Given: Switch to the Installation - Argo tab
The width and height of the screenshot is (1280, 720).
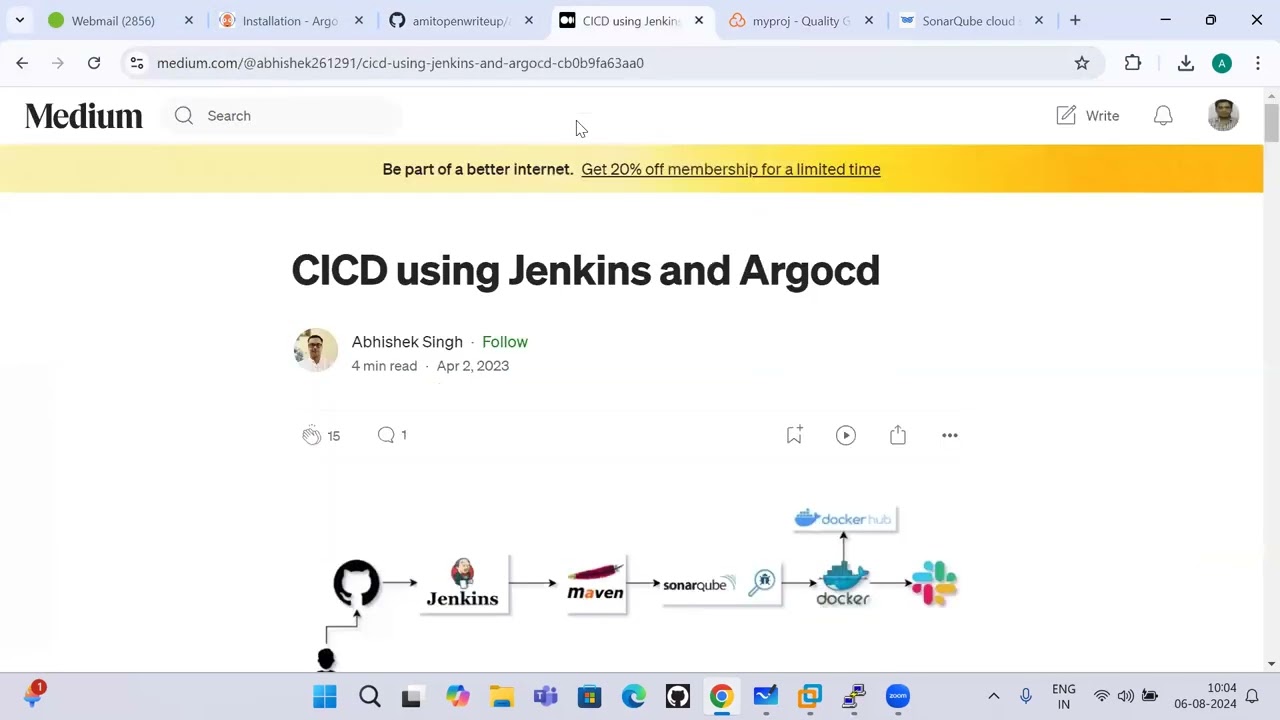Looking at the screenshot, I should [290, 20].
